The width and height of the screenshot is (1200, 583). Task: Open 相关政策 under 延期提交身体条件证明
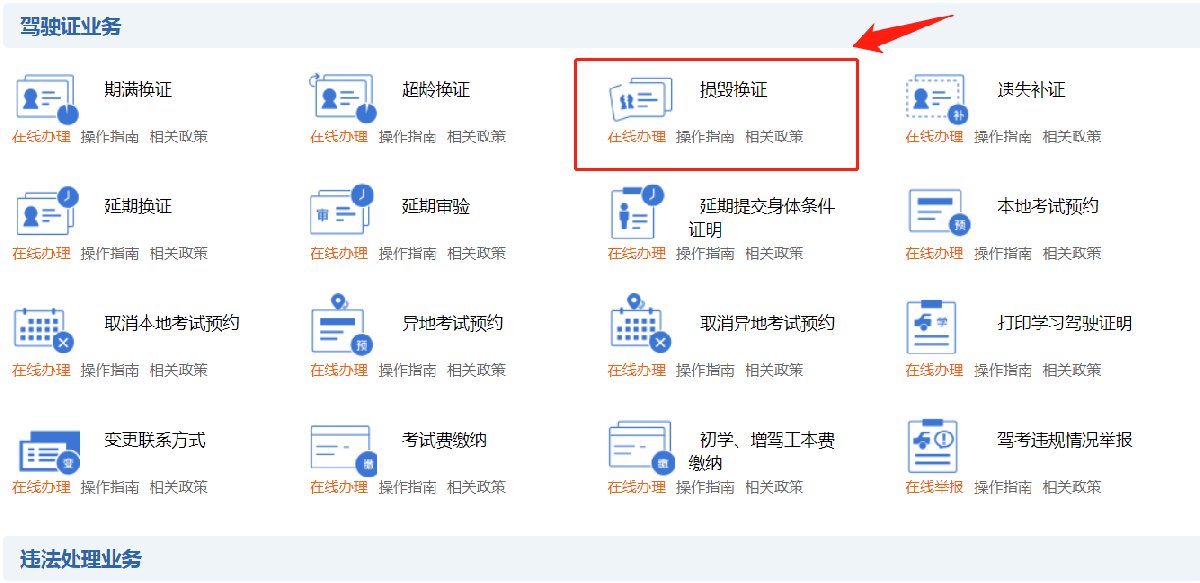[774, 254]
